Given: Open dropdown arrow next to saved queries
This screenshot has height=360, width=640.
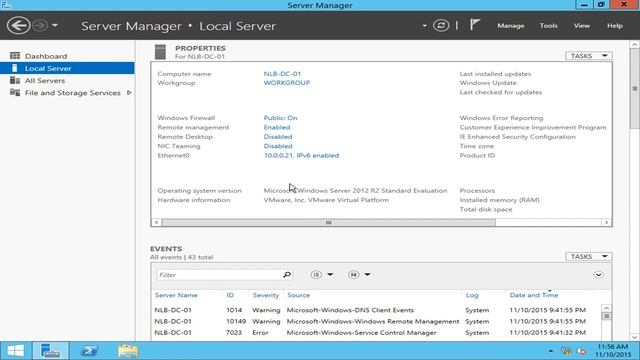Looking at the screenshot, I should tap(367, 275).
